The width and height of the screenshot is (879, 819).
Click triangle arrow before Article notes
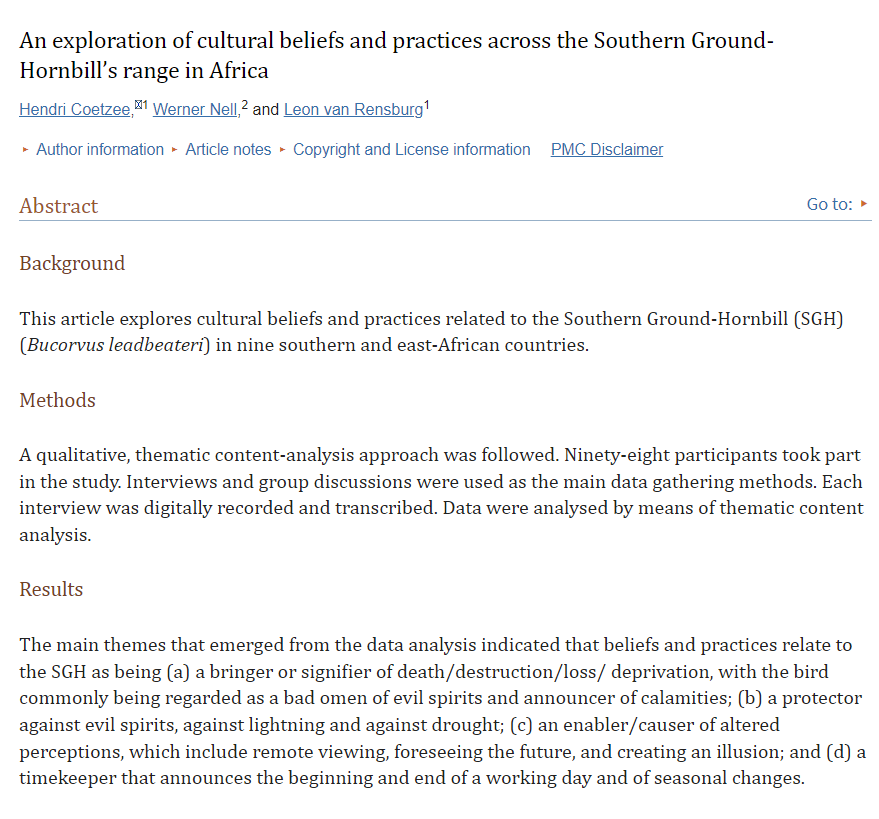click(174, 150)
